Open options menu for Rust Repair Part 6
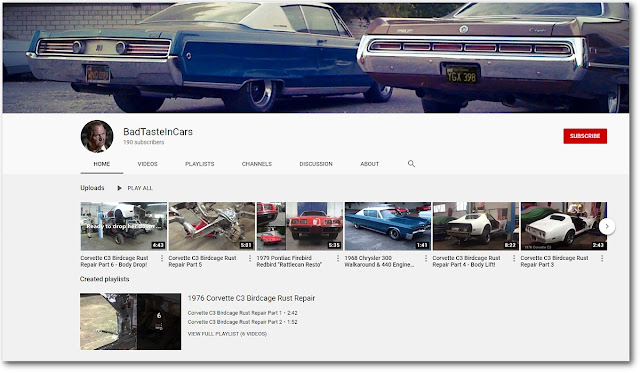Screen dimensions: 640x373 (x=162, y=258)
